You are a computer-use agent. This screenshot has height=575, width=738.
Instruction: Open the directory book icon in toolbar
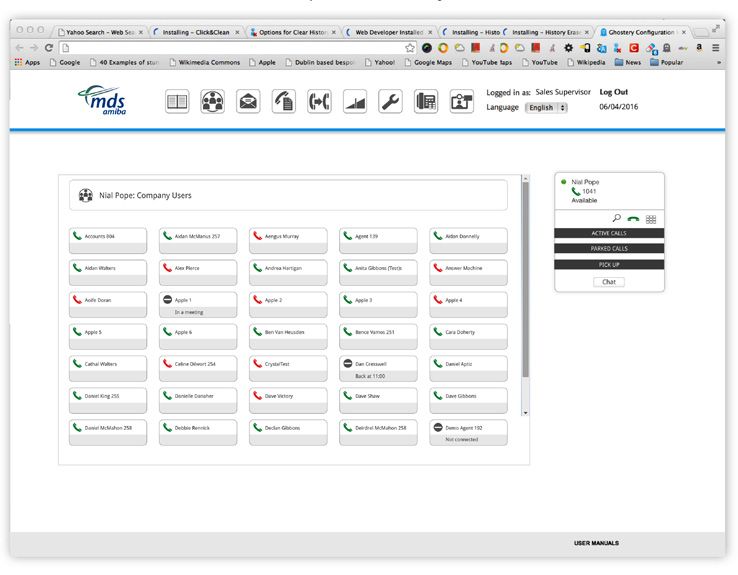pyautogui.click(x=176, y=101)
